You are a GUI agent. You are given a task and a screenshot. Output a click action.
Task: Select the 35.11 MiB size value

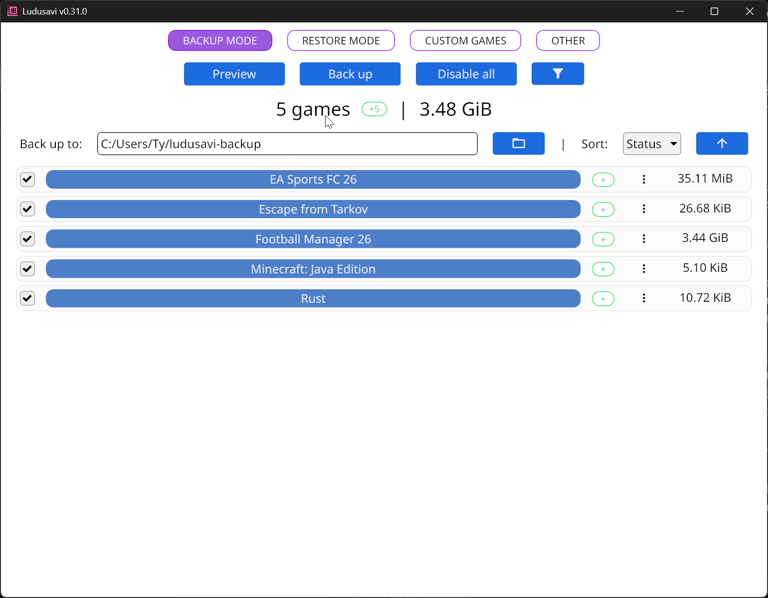tap(705, 179)
